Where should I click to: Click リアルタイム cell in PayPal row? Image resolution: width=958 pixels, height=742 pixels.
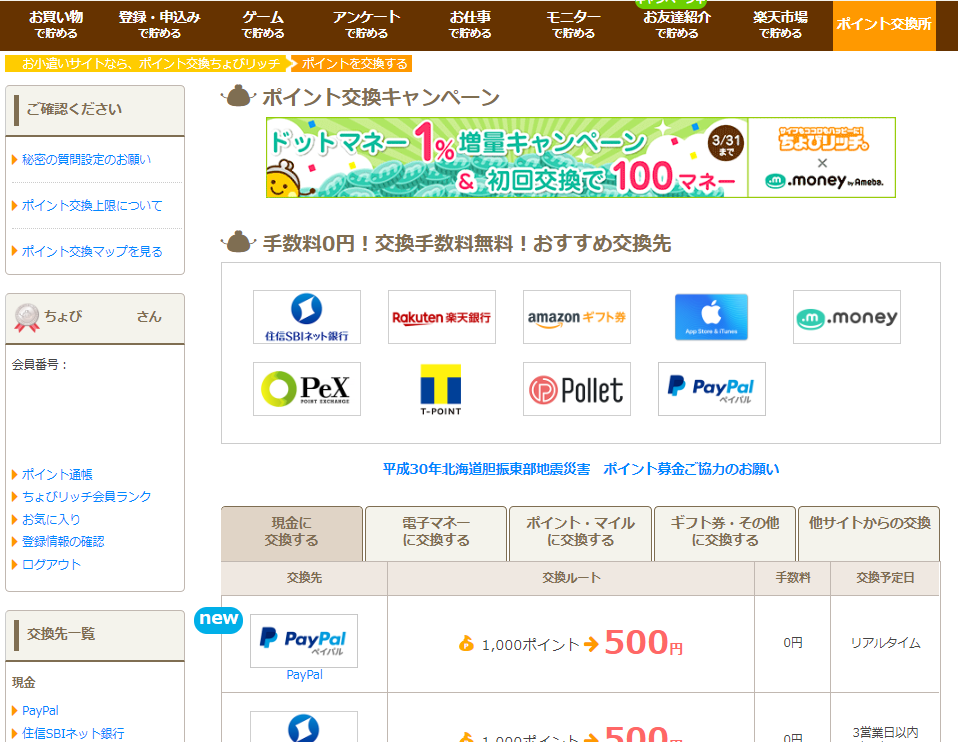pos(885,643)
